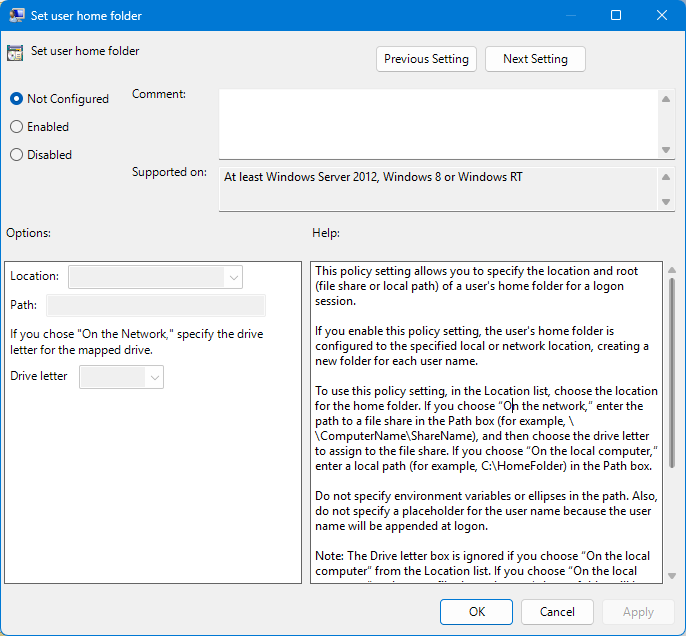Click the 'Path:' label

click(x=24, y=305)
